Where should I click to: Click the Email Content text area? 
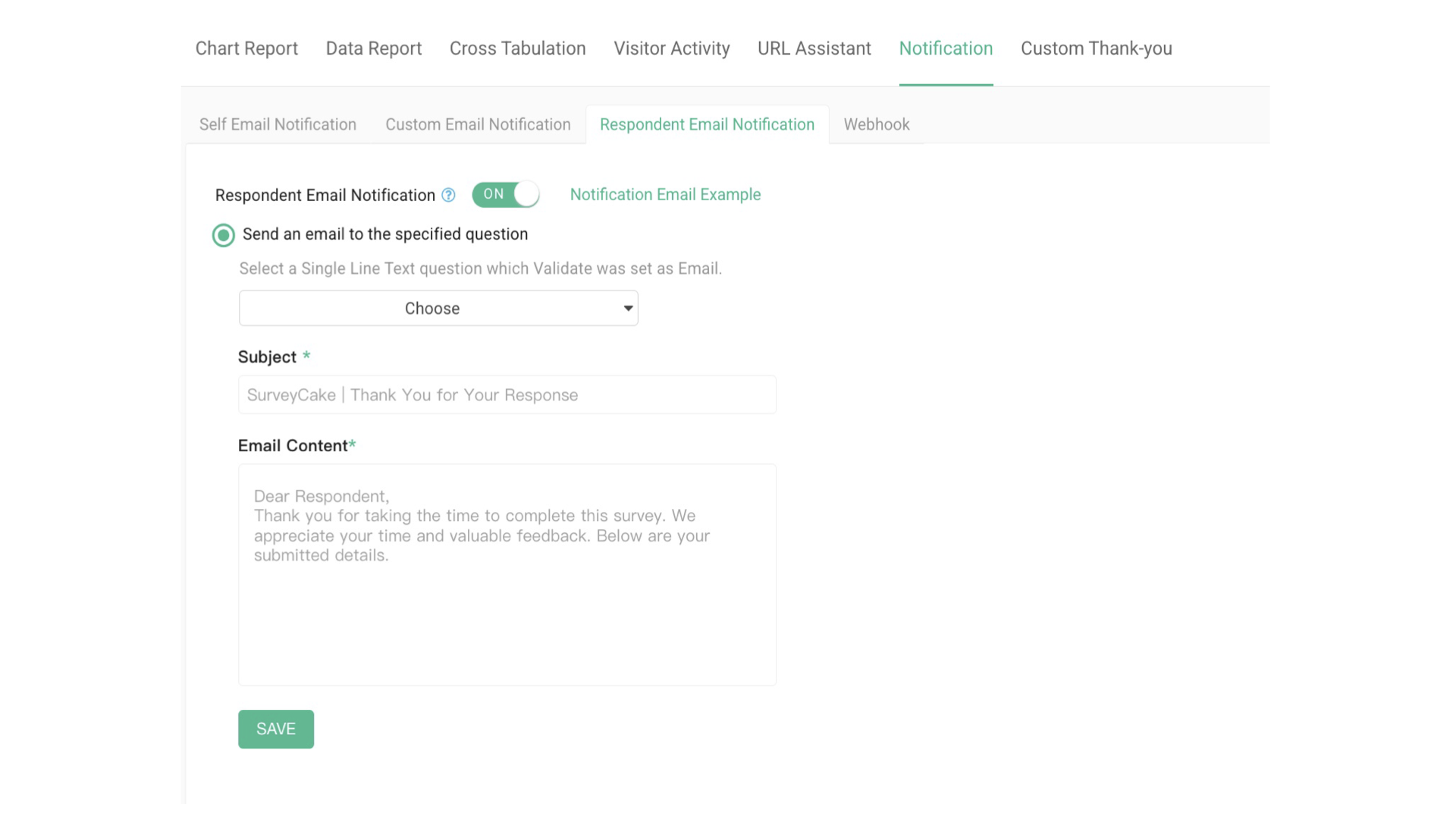(x=507, y=574)
